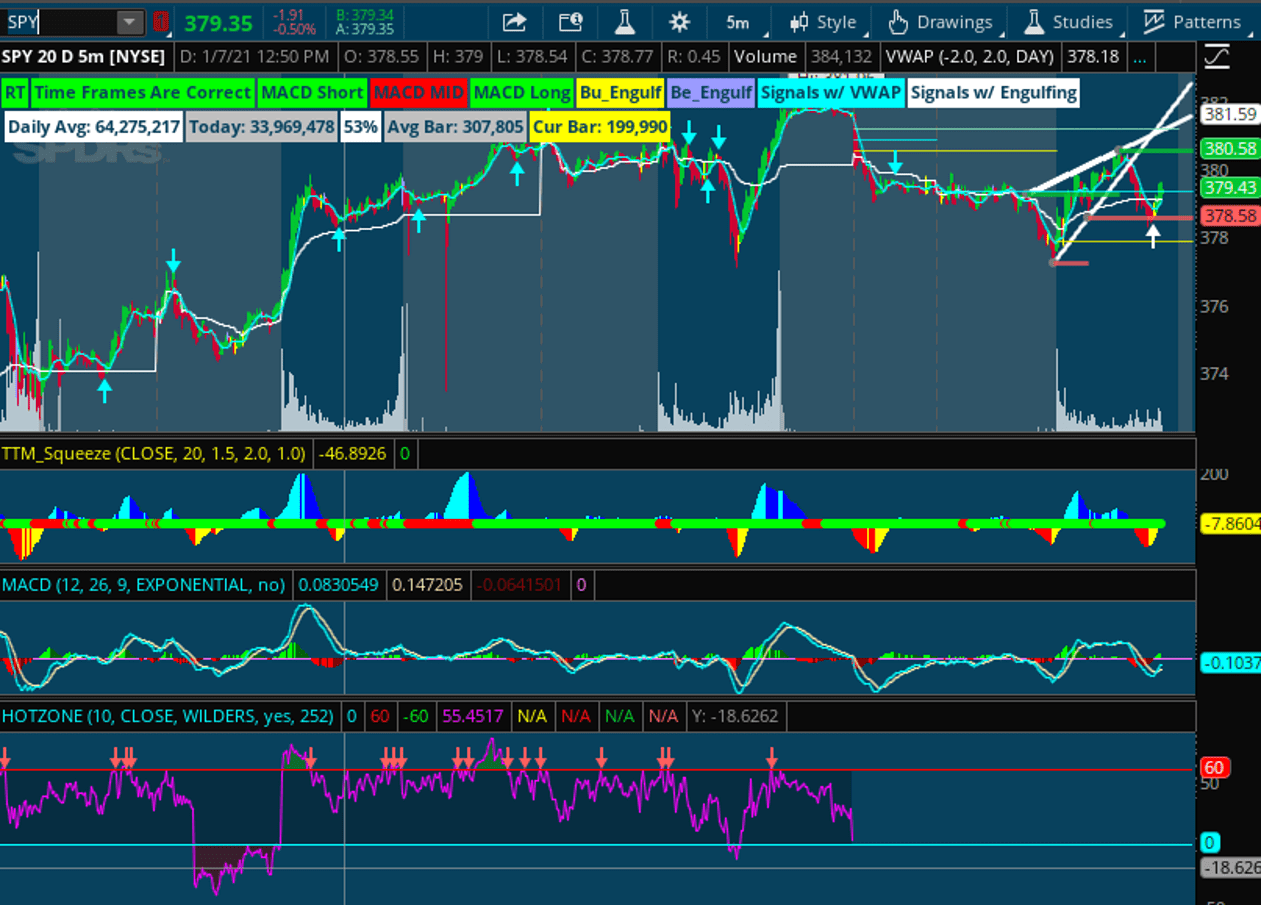Open the chart settings gear icon
The width and height of the screenshot is (1262, 906).
pyautogui.click(x=678, y=22)
